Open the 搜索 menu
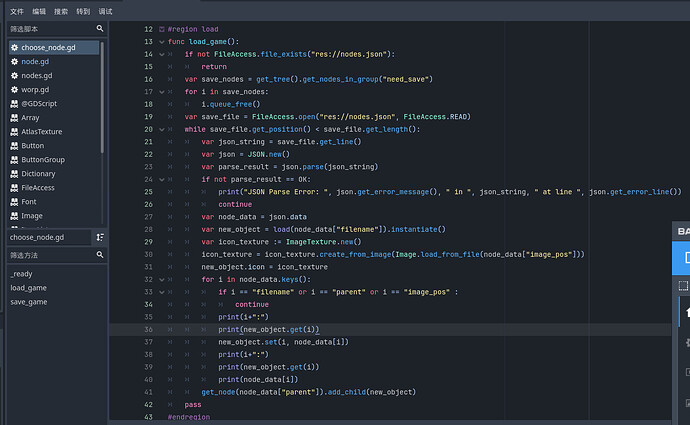Image resolution: width=690 pixels, height=425 pixels. [x=61, y=11]
